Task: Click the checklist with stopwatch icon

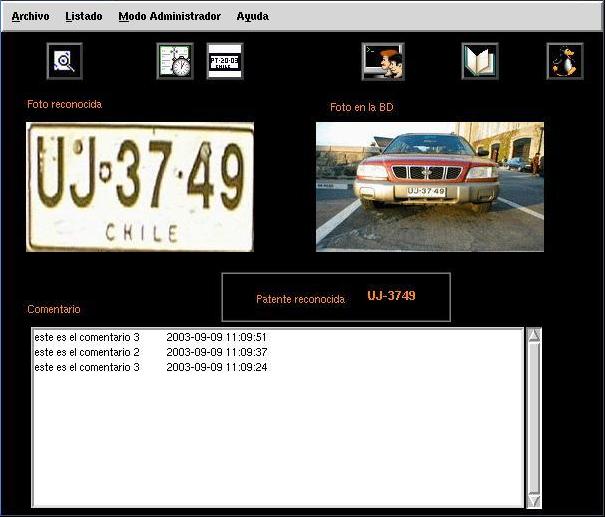Action: (x=175, y=61)
